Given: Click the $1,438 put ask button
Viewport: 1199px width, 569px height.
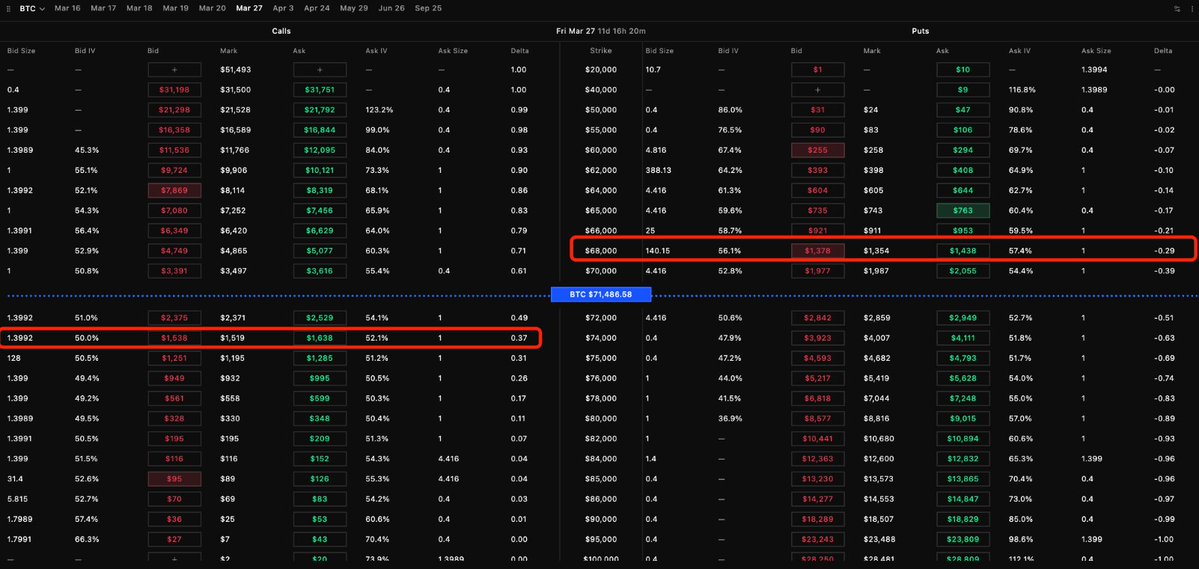Looking at the screenshot, I should tap(963, 251).
